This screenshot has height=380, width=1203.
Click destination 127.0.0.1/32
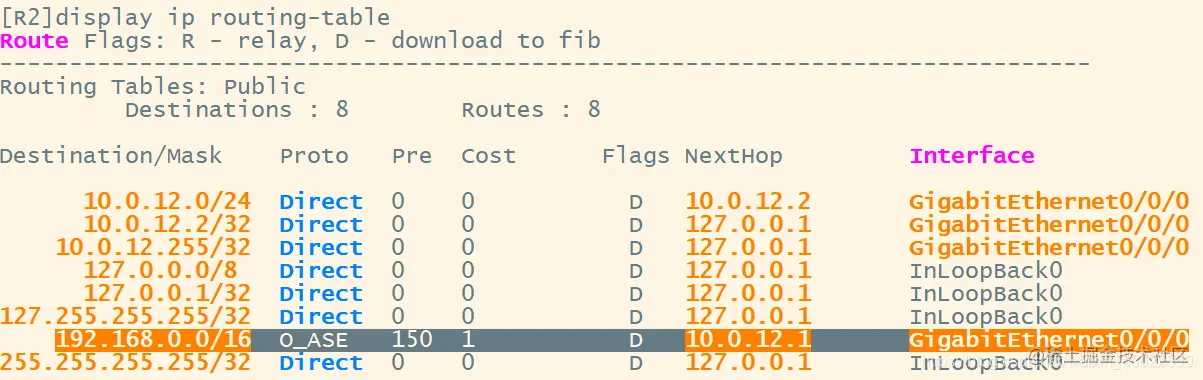[167, 294]
